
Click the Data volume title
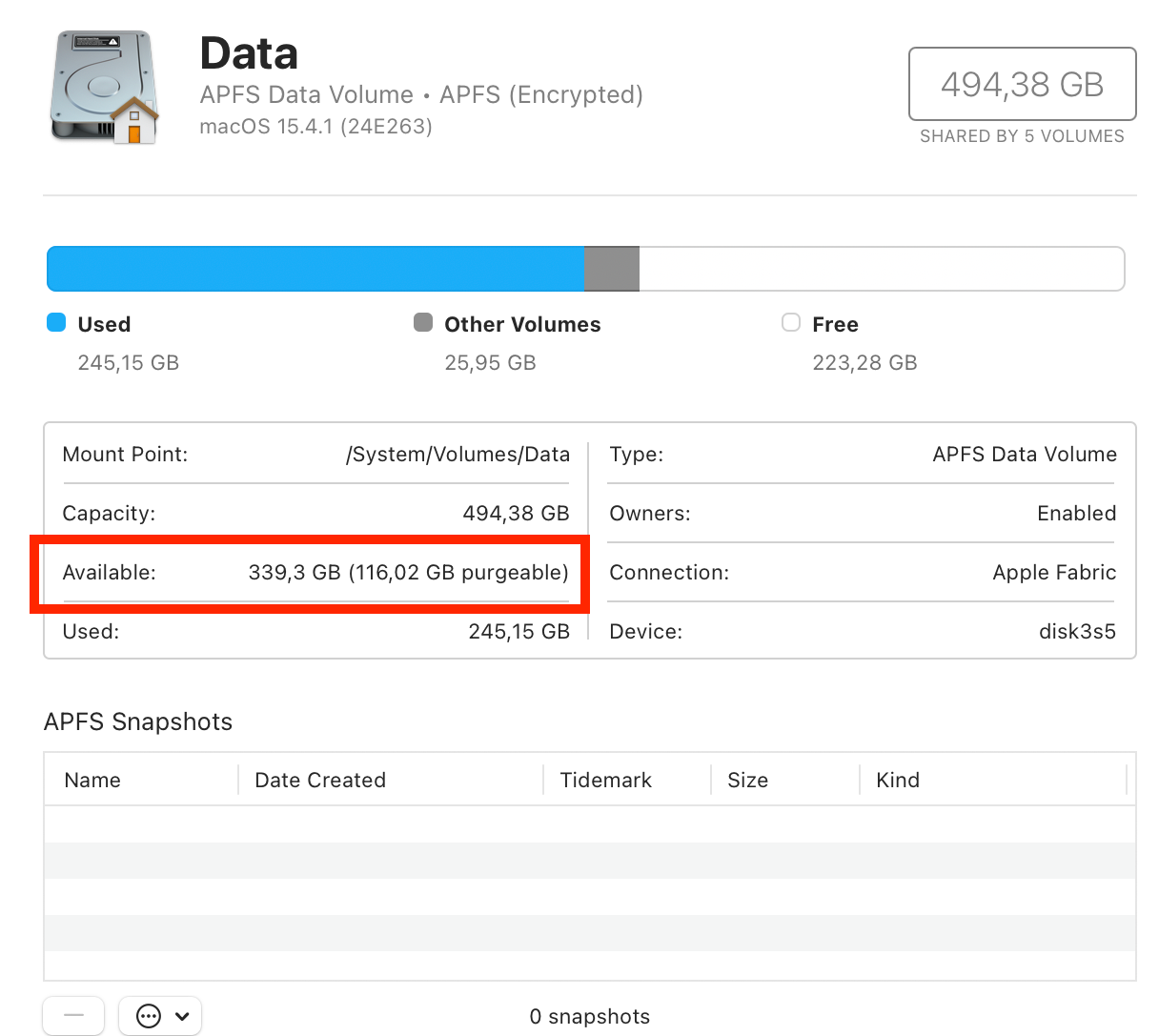(x=249, y=53)
